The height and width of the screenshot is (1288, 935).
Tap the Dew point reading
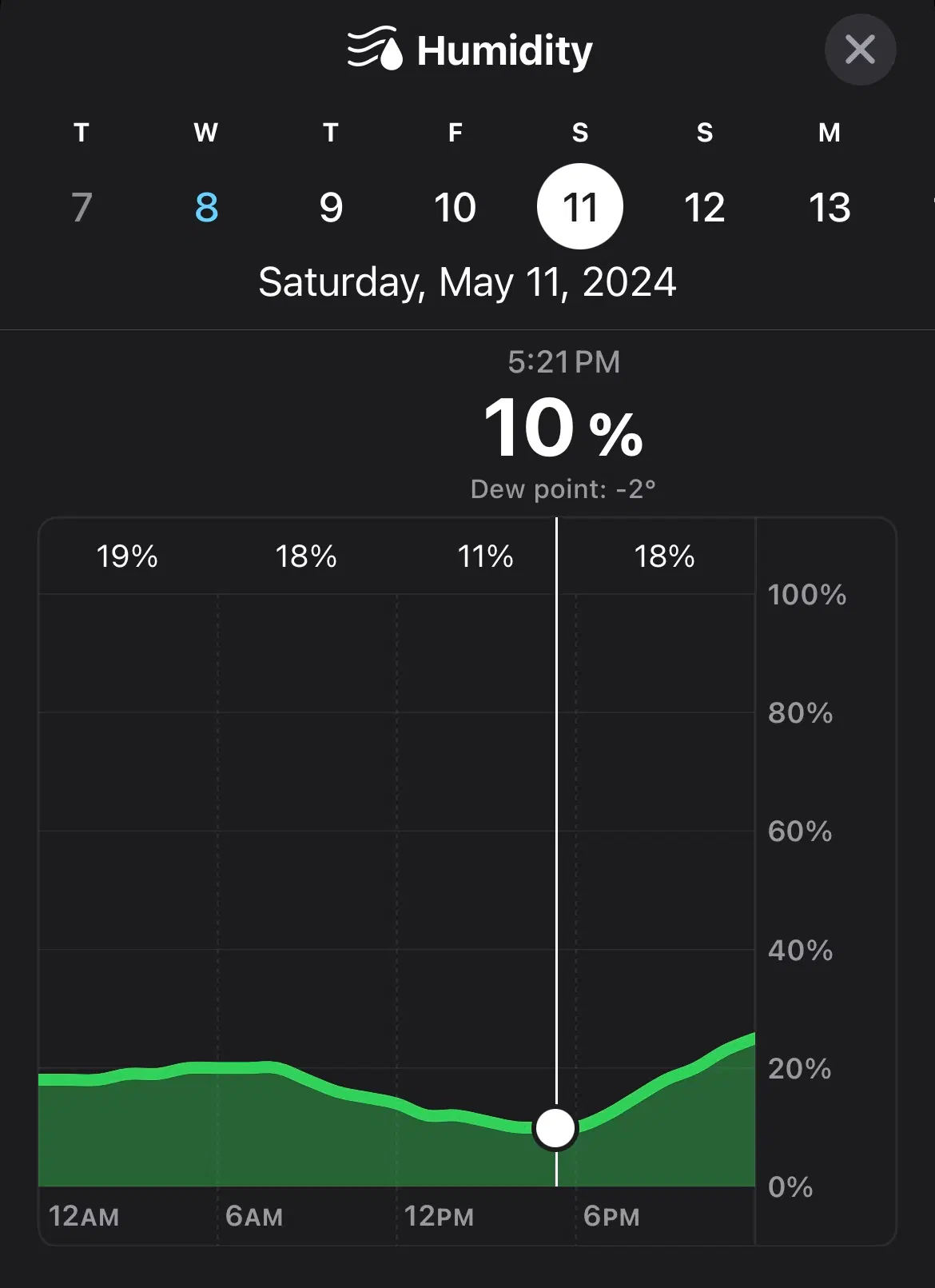pyautogui.click(x=563, y=489)
